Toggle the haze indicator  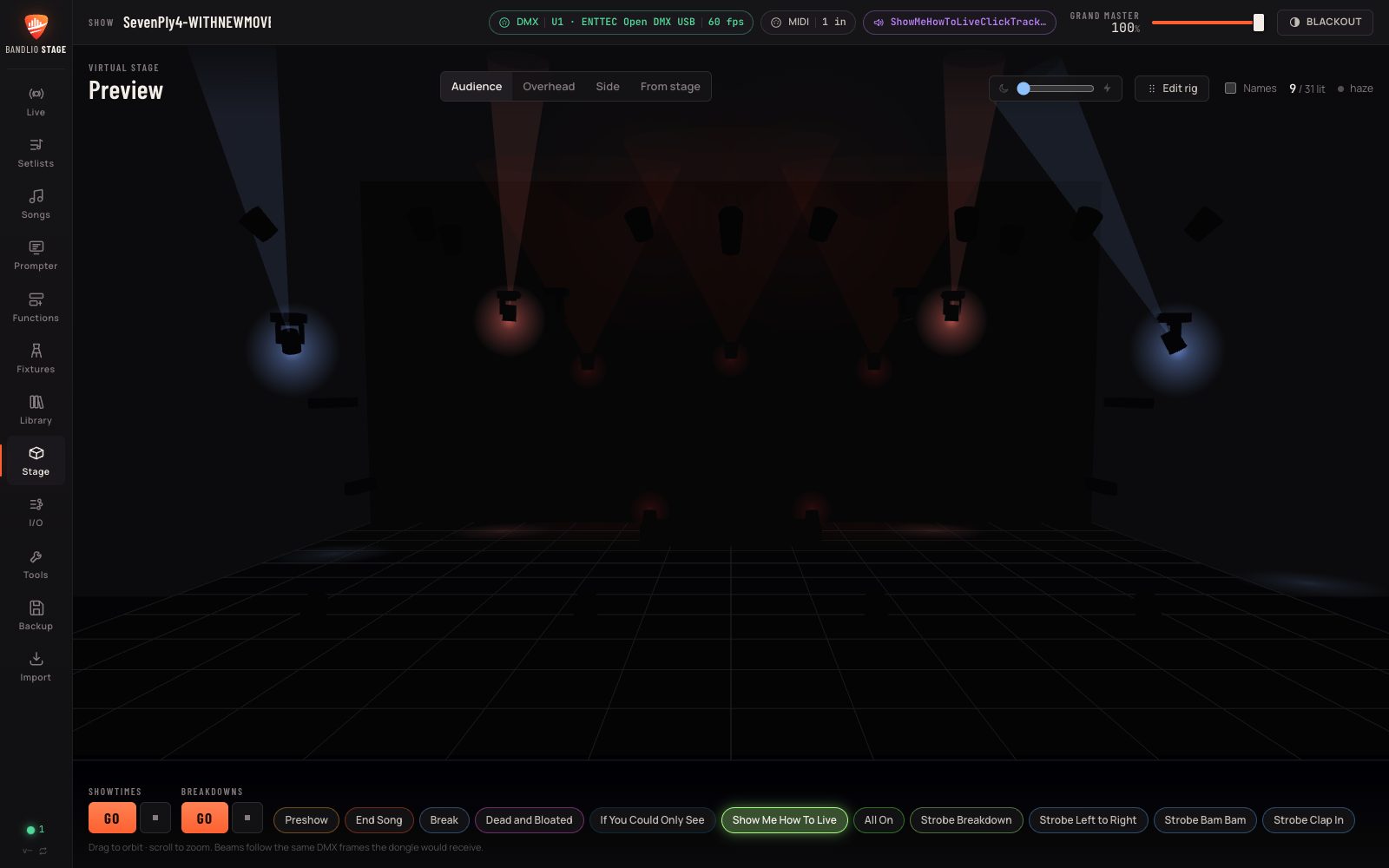pos(1355,89)
